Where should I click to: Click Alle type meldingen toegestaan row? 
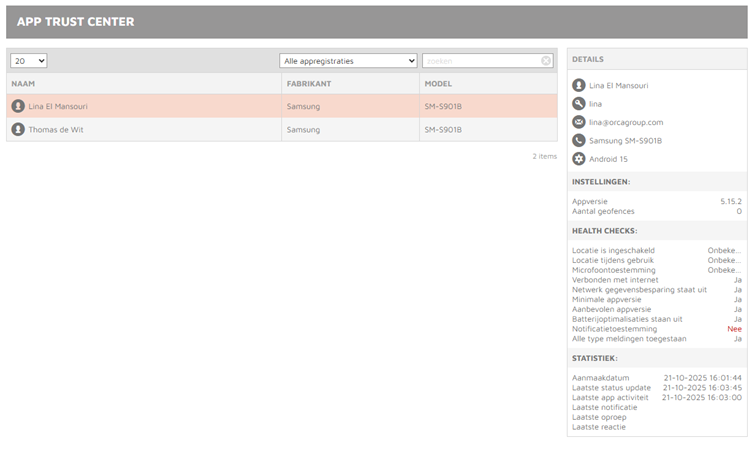point(657,339)
